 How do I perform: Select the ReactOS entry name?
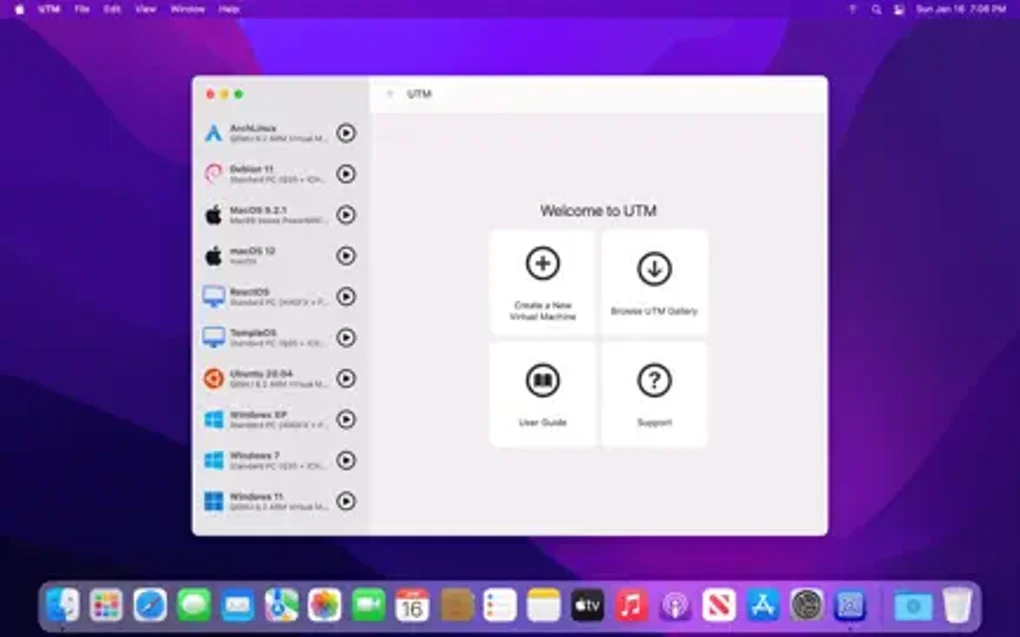point(249,292)
